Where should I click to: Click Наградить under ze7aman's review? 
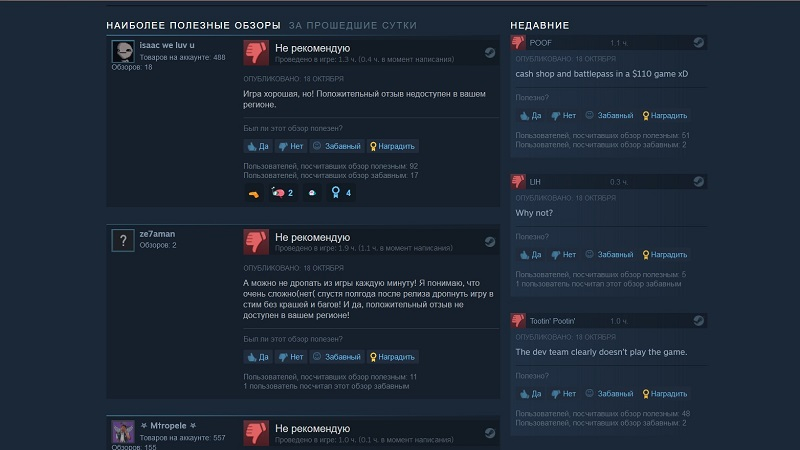click(392, 357)
